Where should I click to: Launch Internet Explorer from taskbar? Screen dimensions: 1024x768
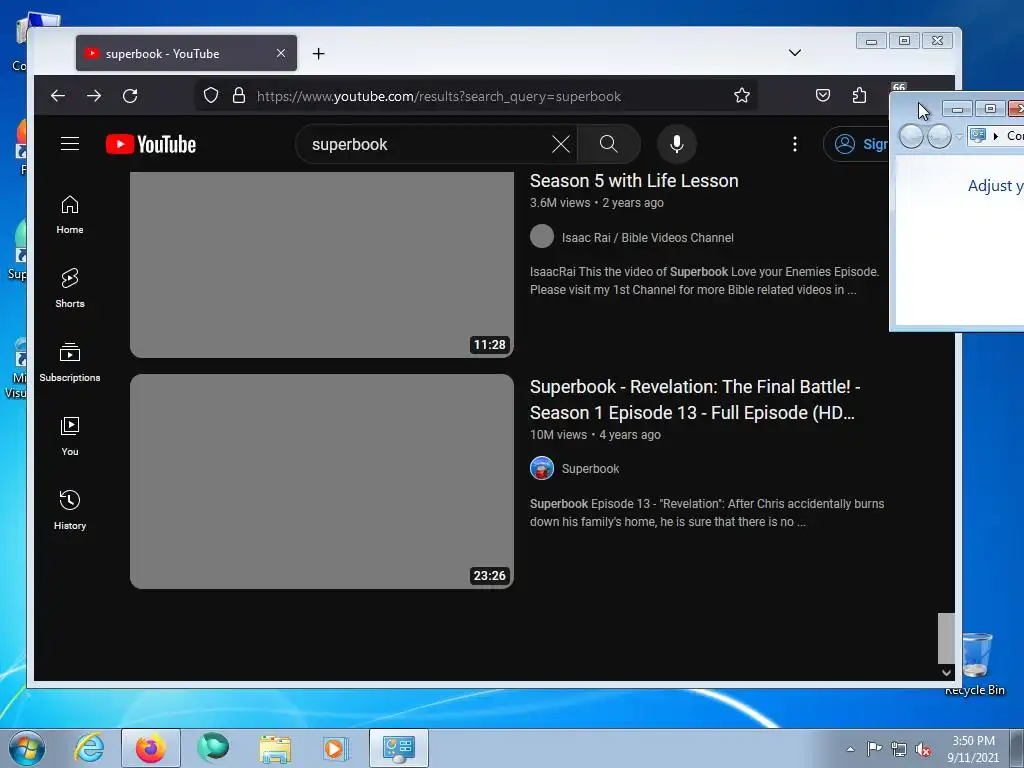coord(89,748)
